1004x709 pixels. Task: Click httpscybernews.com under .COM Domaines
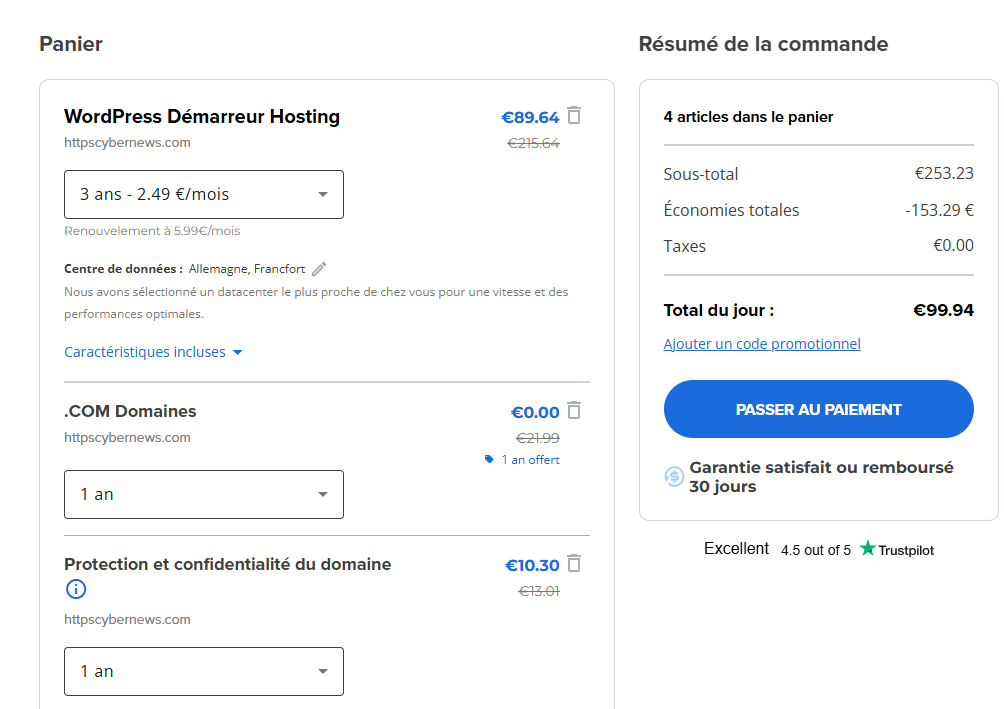click(127, 437)
